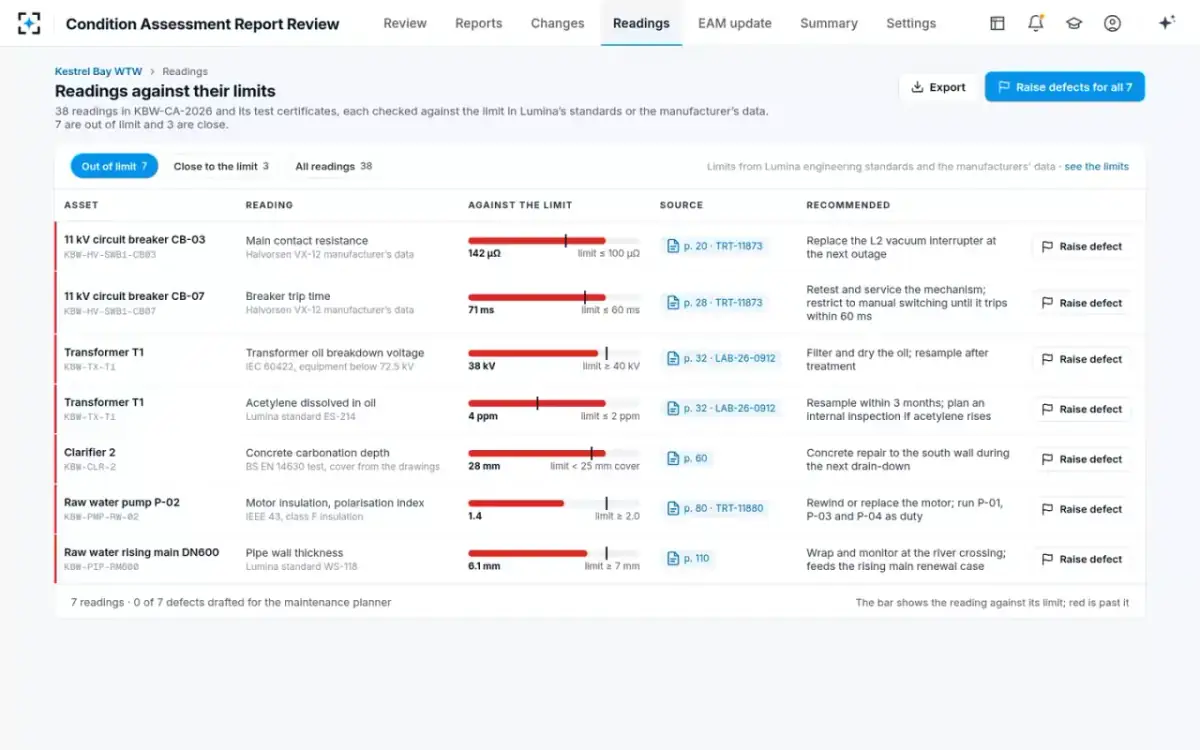Go to the Changes tab
Viewport: 1200px width, 750px height.
(558, 23)
